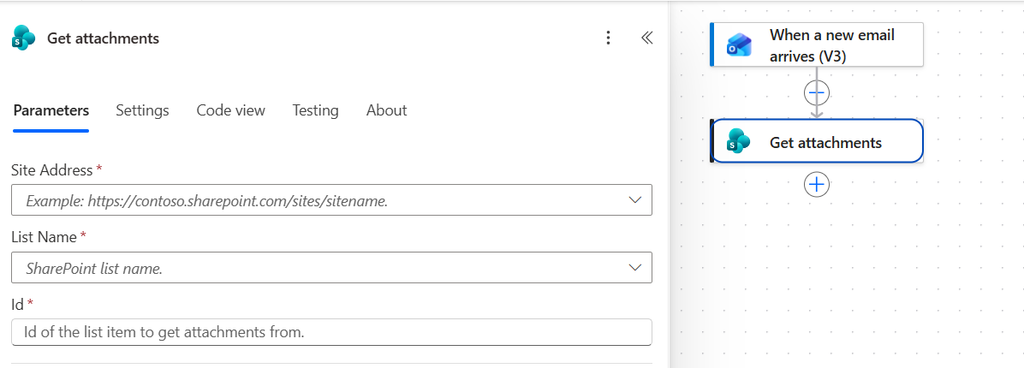Click the SharePoint icon on Get attachments card
Viewport: 1024px width, 368px height.
739,141
